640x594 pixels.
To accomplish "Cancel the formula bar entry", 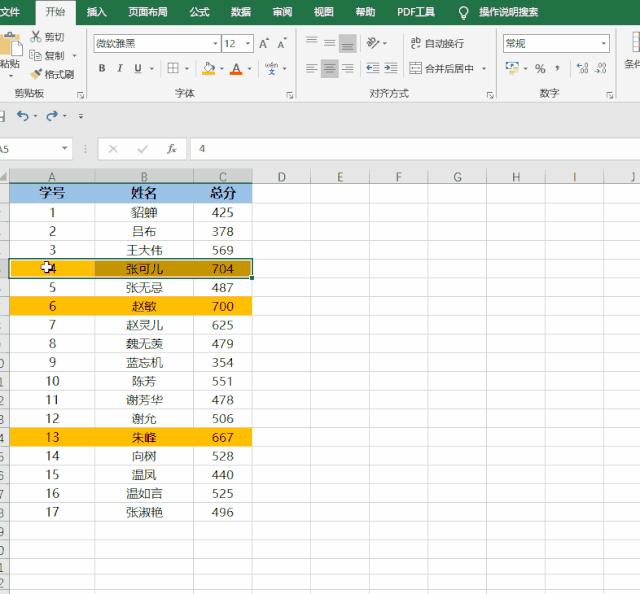I will 113,149.
